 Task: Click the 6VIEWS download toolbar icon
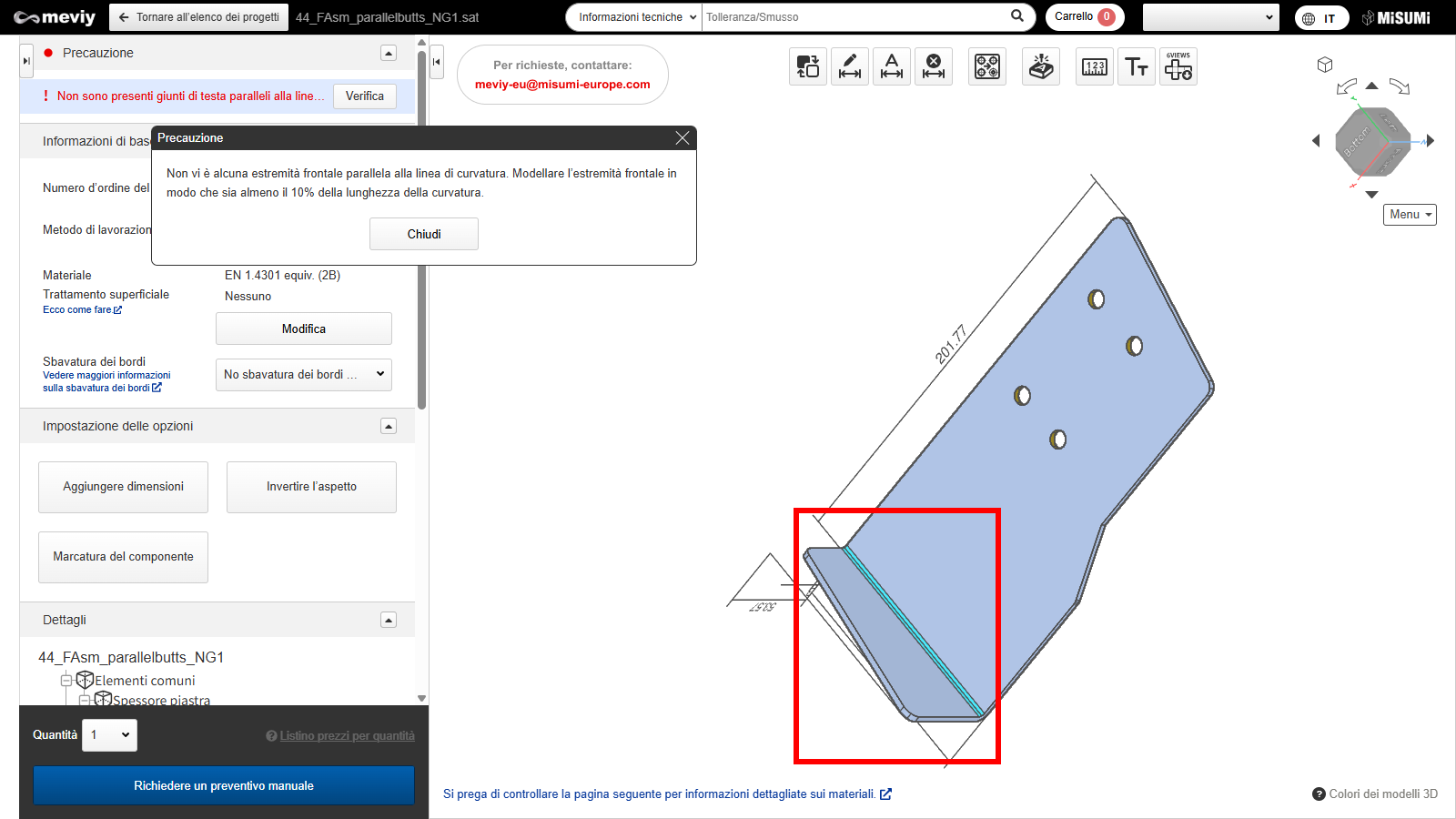tap(1178, 66)
